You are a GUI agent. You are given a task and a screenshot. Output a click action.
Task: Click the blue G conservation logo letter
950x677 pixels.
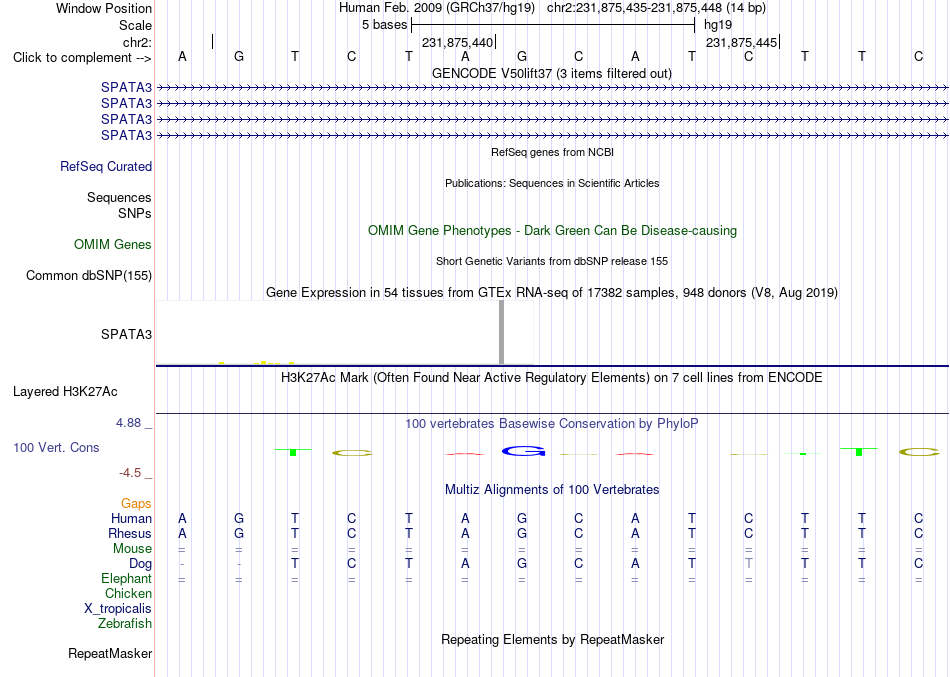pos(524,451)
